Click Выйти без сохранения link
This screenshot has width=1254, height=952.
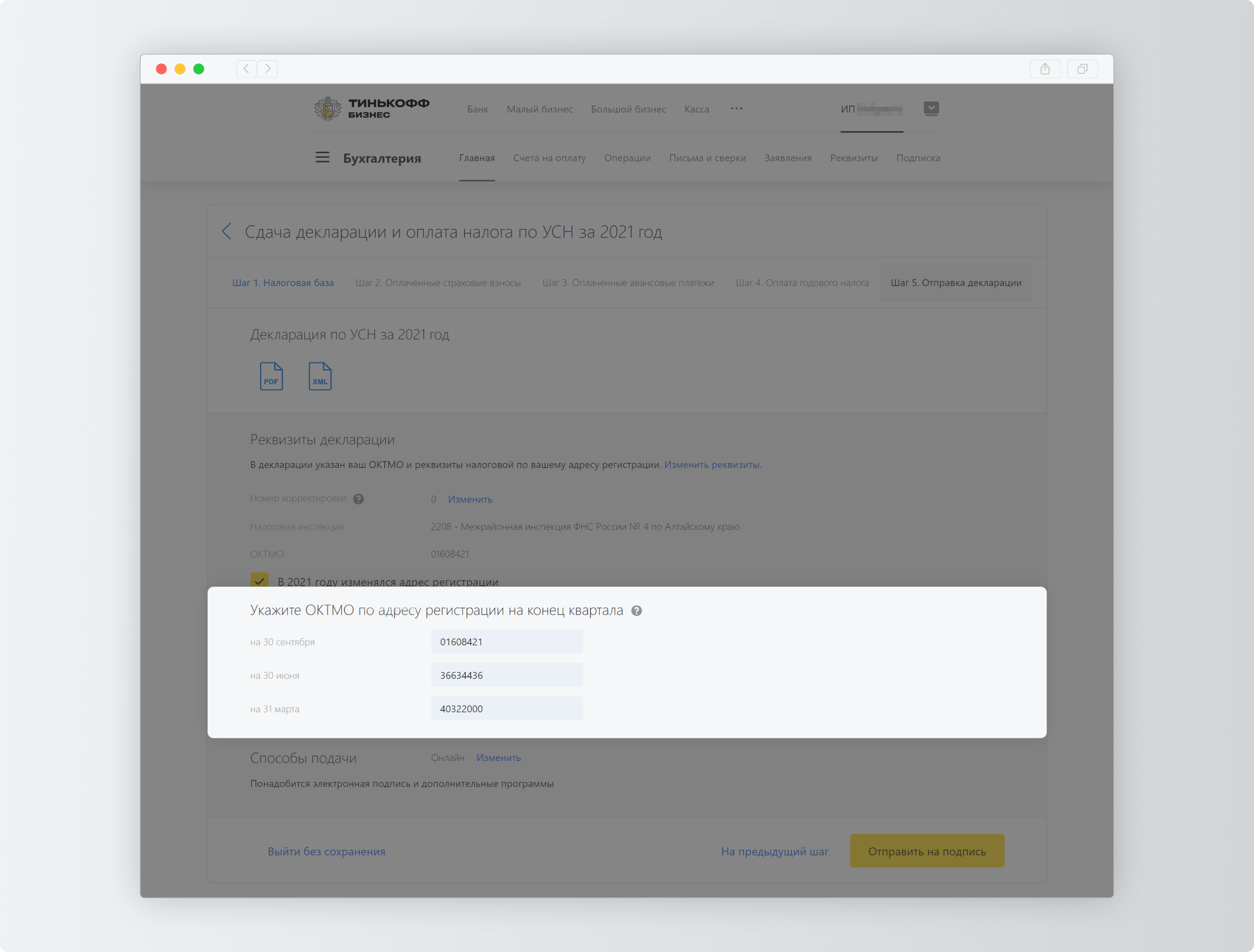326,851
